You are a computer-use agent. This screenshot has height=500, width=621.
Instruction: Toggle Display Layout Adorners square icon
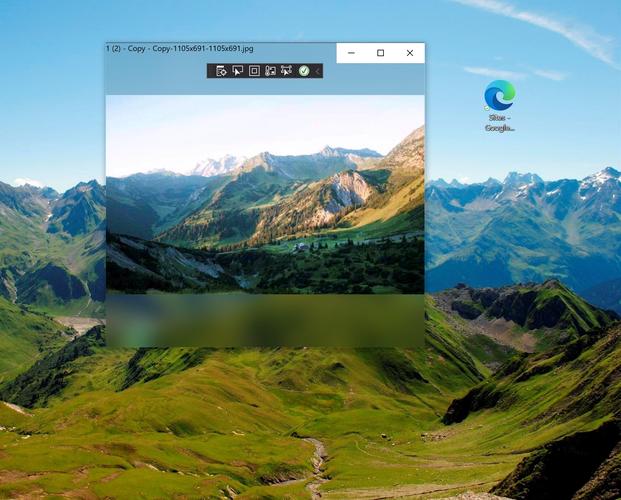coord(254,71)
